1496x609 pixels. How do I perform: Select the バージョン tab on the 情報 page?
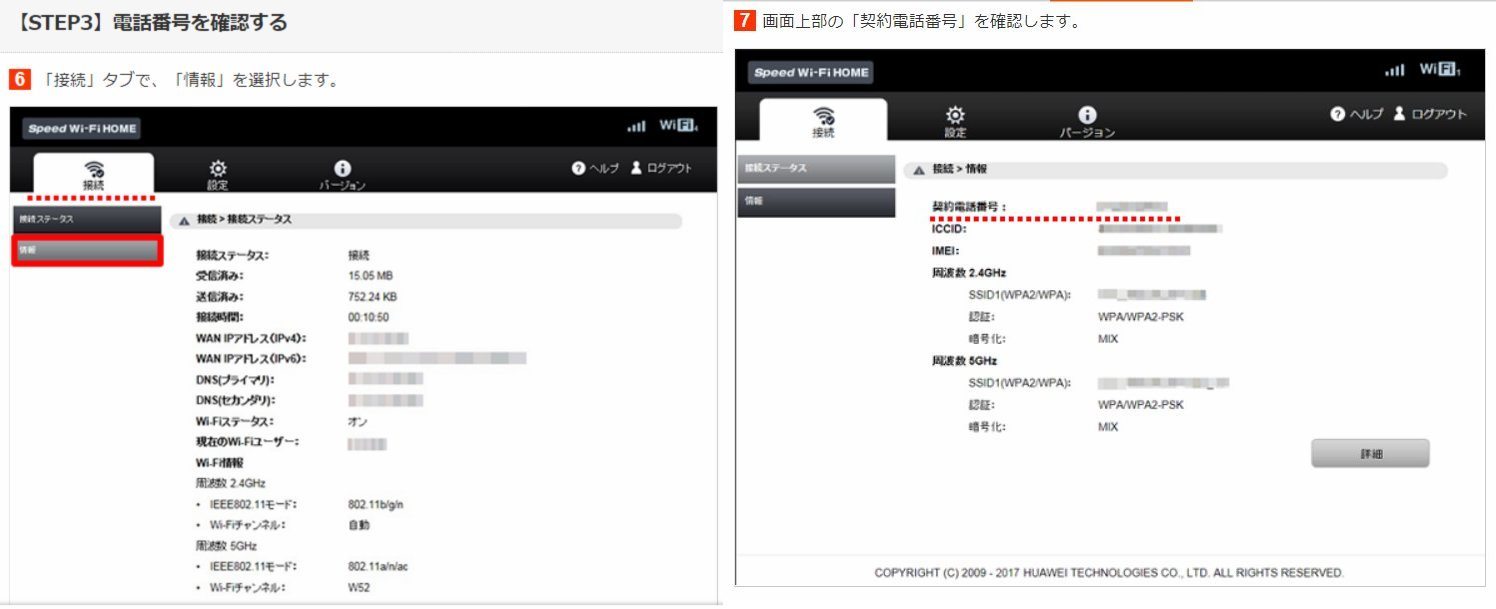[1087, 121]
